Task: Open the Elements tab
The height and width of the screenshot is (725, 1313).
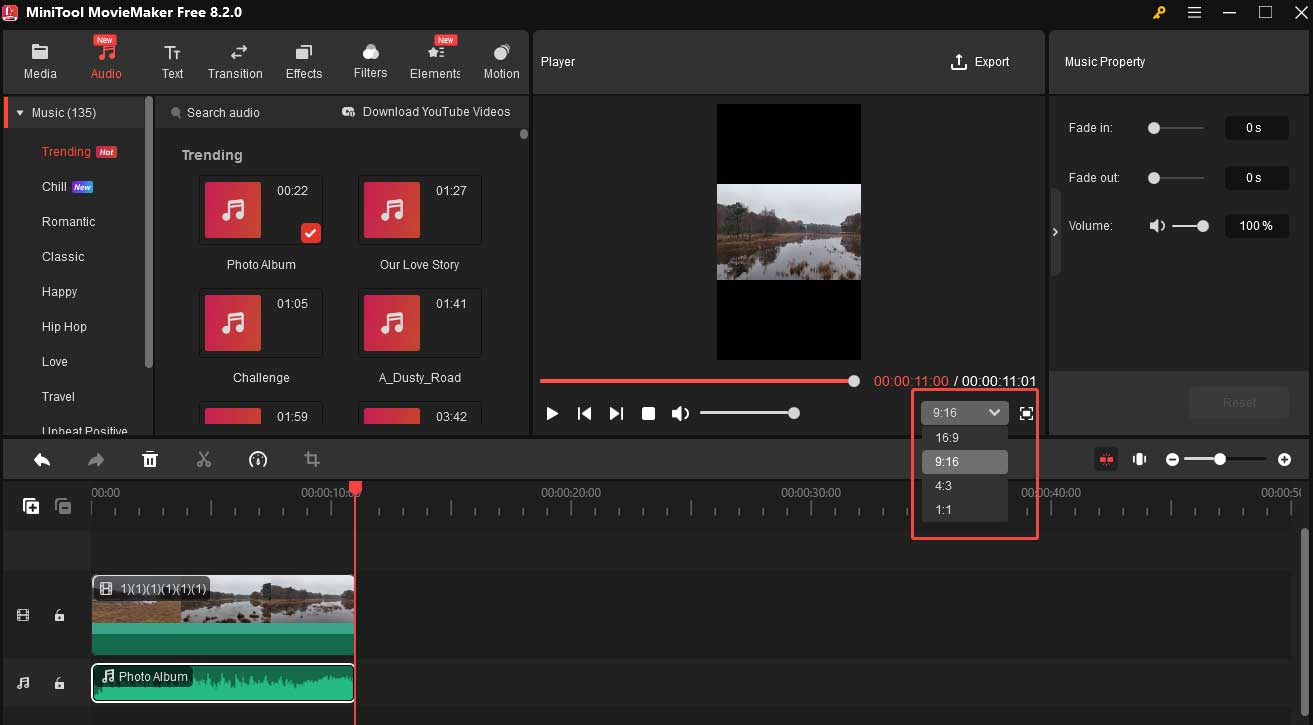Action: [435, 62]
